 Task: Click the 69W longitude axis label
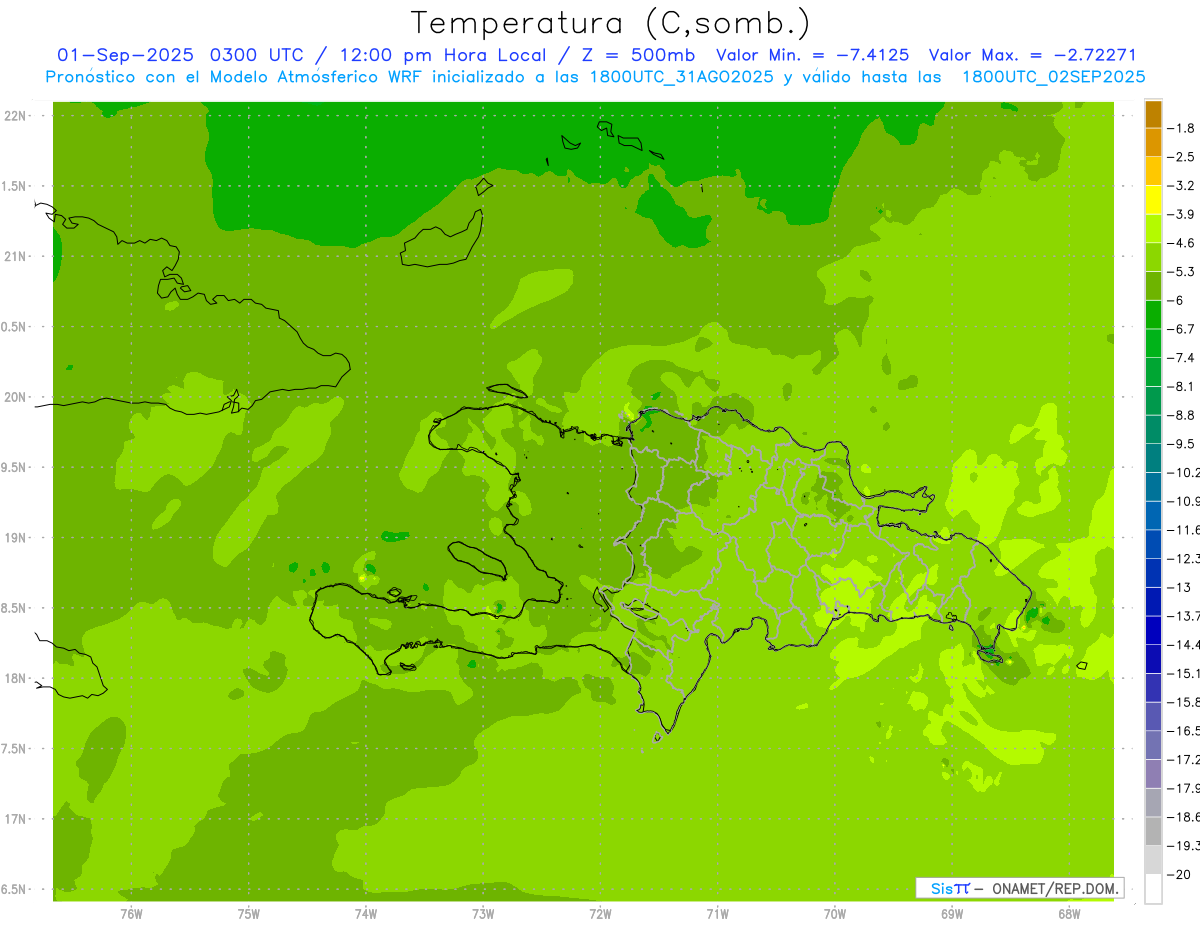[952, 914]
